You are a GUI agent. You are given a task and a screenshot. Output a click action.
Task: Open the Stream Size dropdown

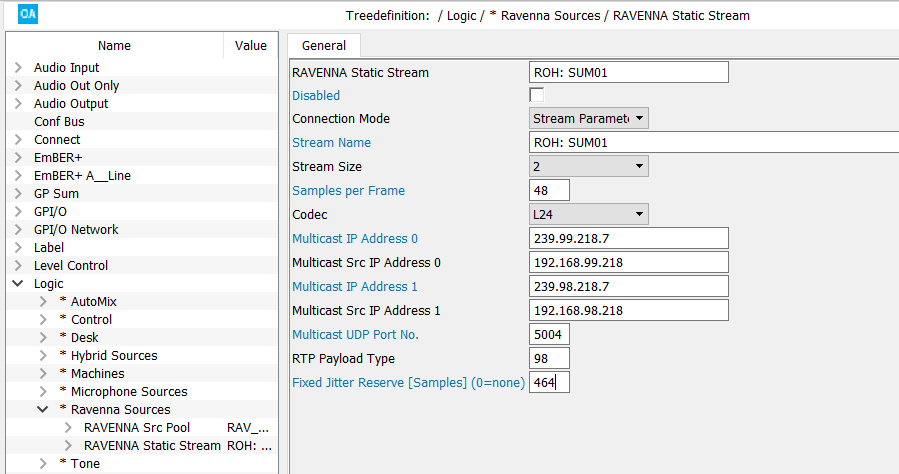coord(588,166)
